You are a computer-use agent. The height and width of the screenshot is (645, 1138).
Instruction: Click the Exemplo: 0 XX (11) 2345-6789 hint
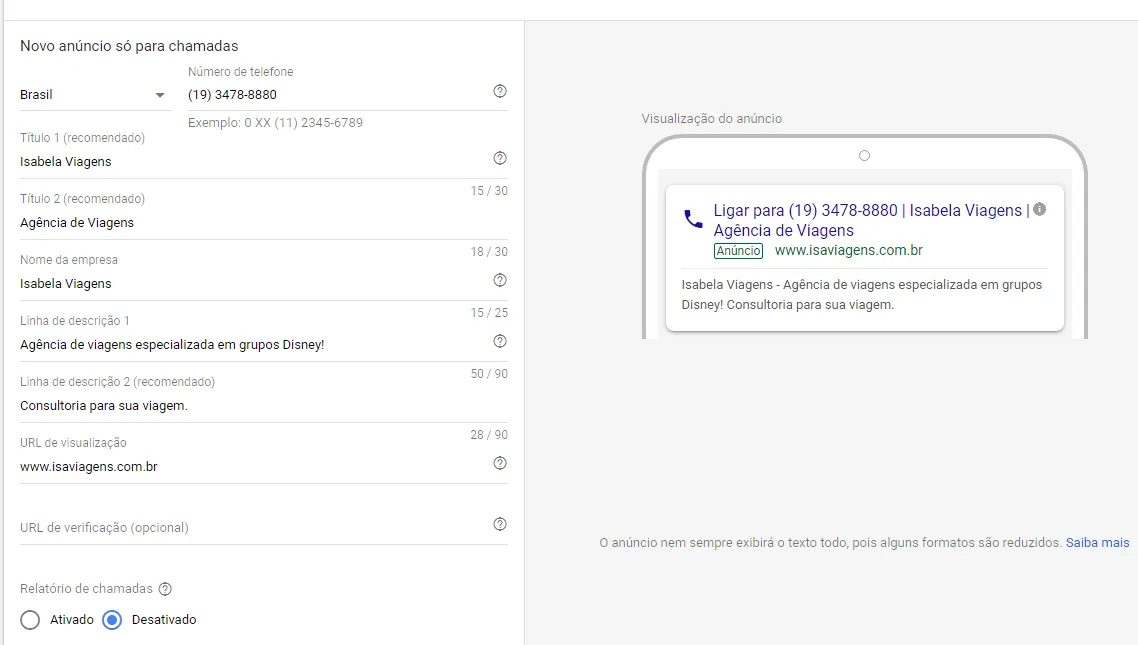(x=275, y=123)
